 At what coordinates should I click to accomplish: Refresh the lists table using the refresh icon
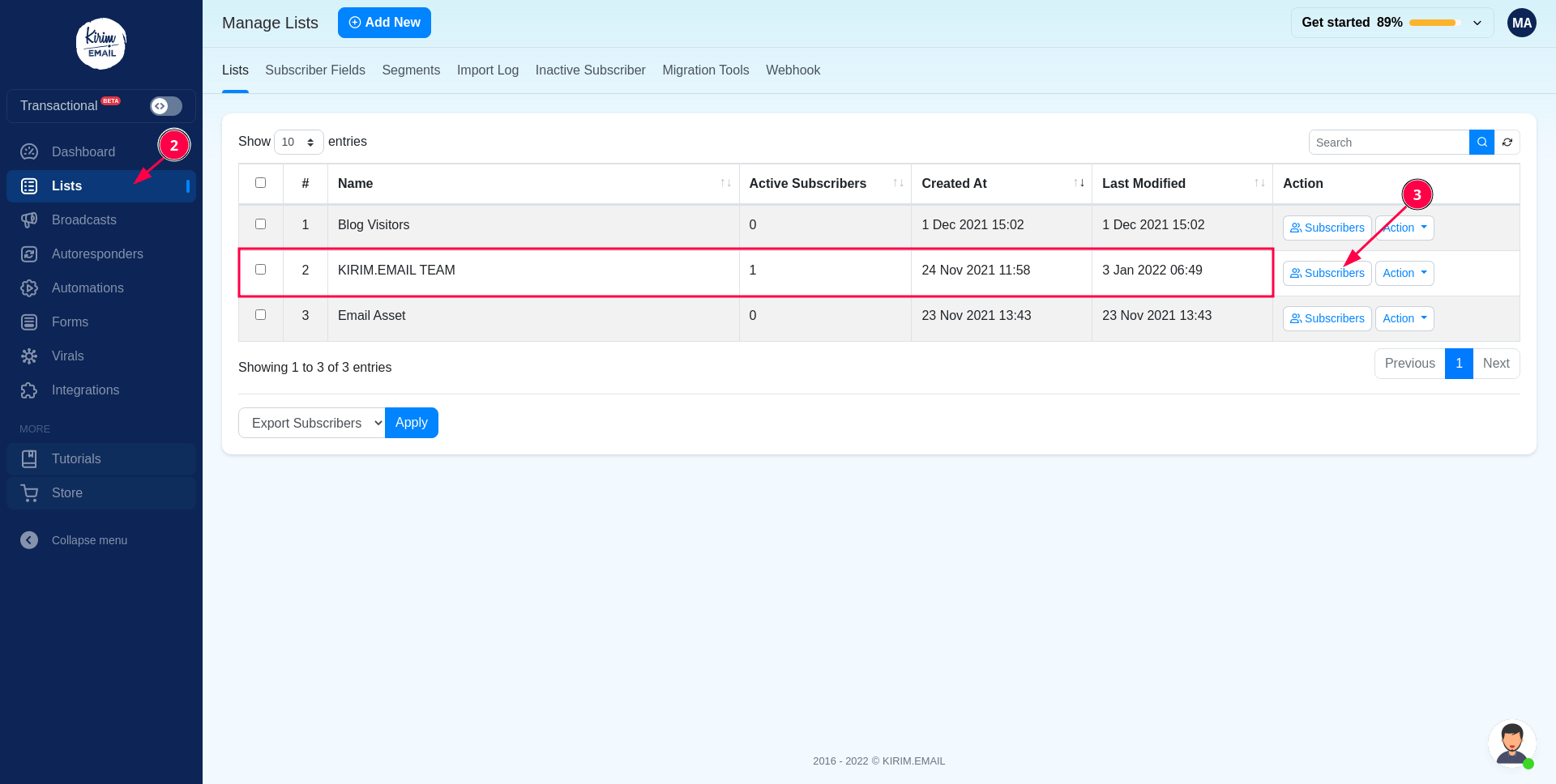point(1508,142)
